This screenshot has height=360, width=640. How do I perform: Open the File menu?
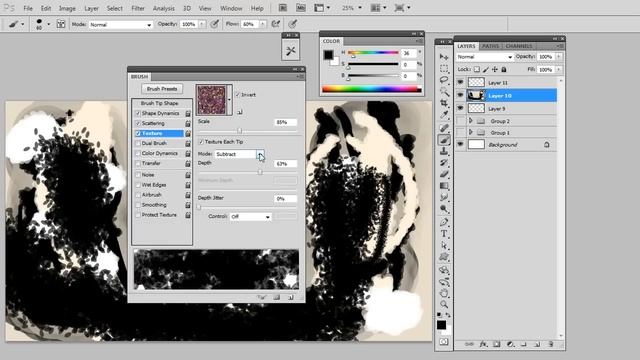(x=28, y=8)
